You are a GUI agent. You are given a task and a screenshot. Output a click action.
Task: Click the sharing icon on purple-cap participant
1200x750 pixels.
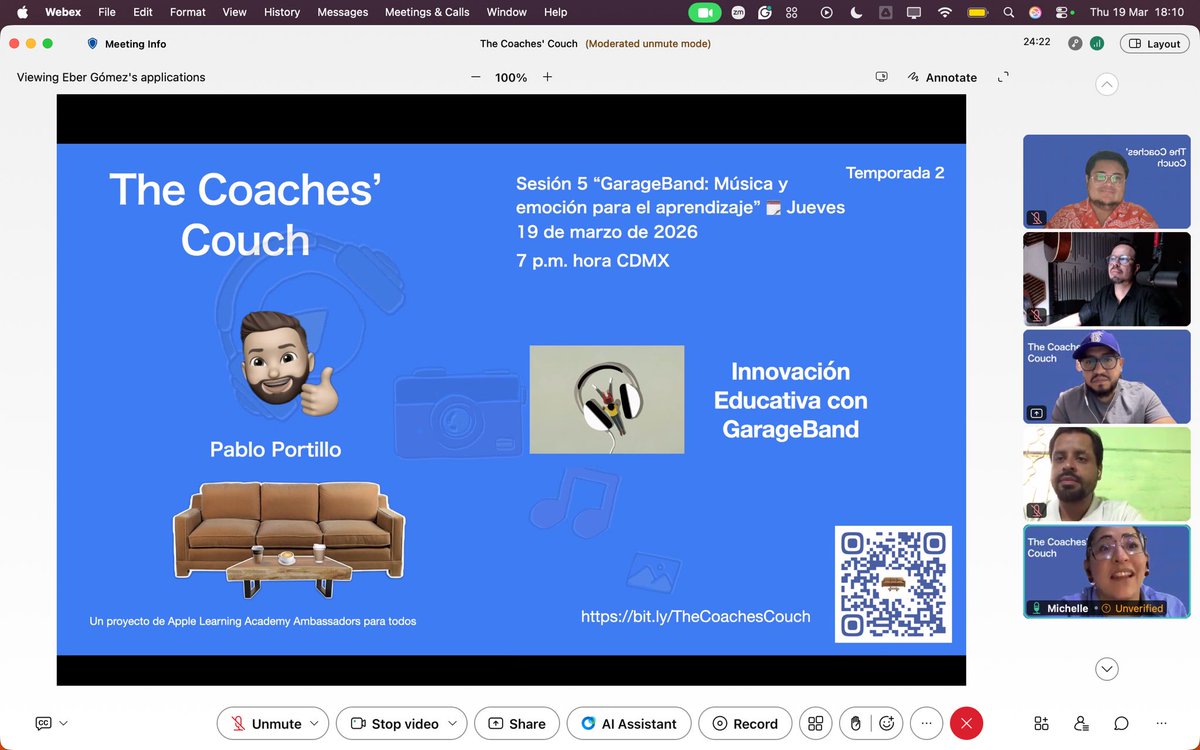click(1036, 413)
